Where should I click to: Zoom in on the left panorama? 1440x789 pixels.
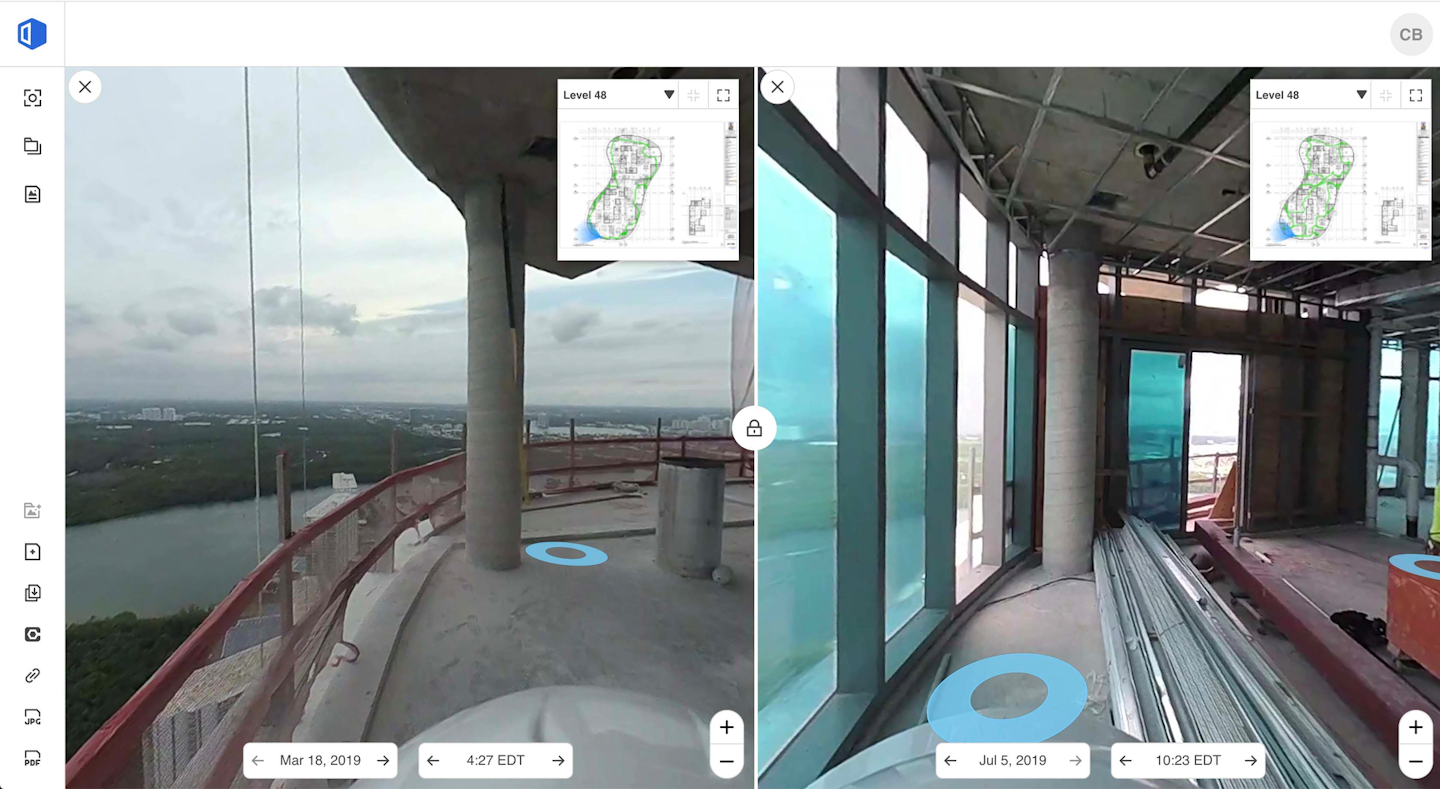727,728
